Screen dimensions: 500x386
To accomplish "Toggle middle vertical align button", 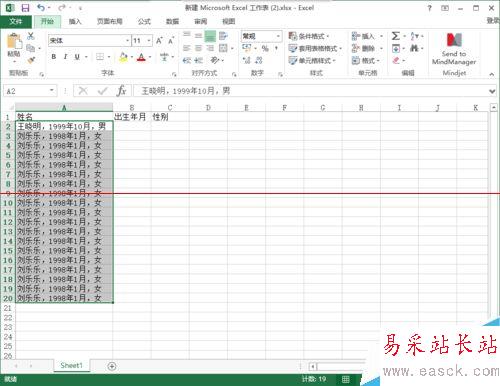I will (x=198, y=35).
